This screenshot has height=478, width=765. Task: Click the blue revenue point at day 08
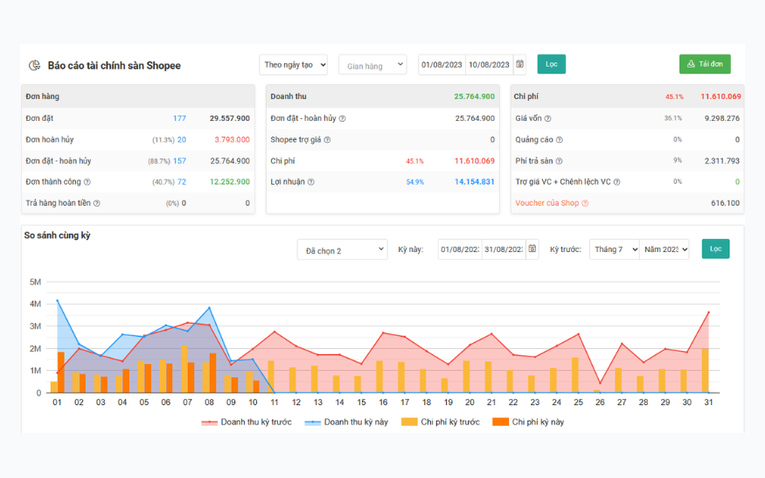click(209, 308)
